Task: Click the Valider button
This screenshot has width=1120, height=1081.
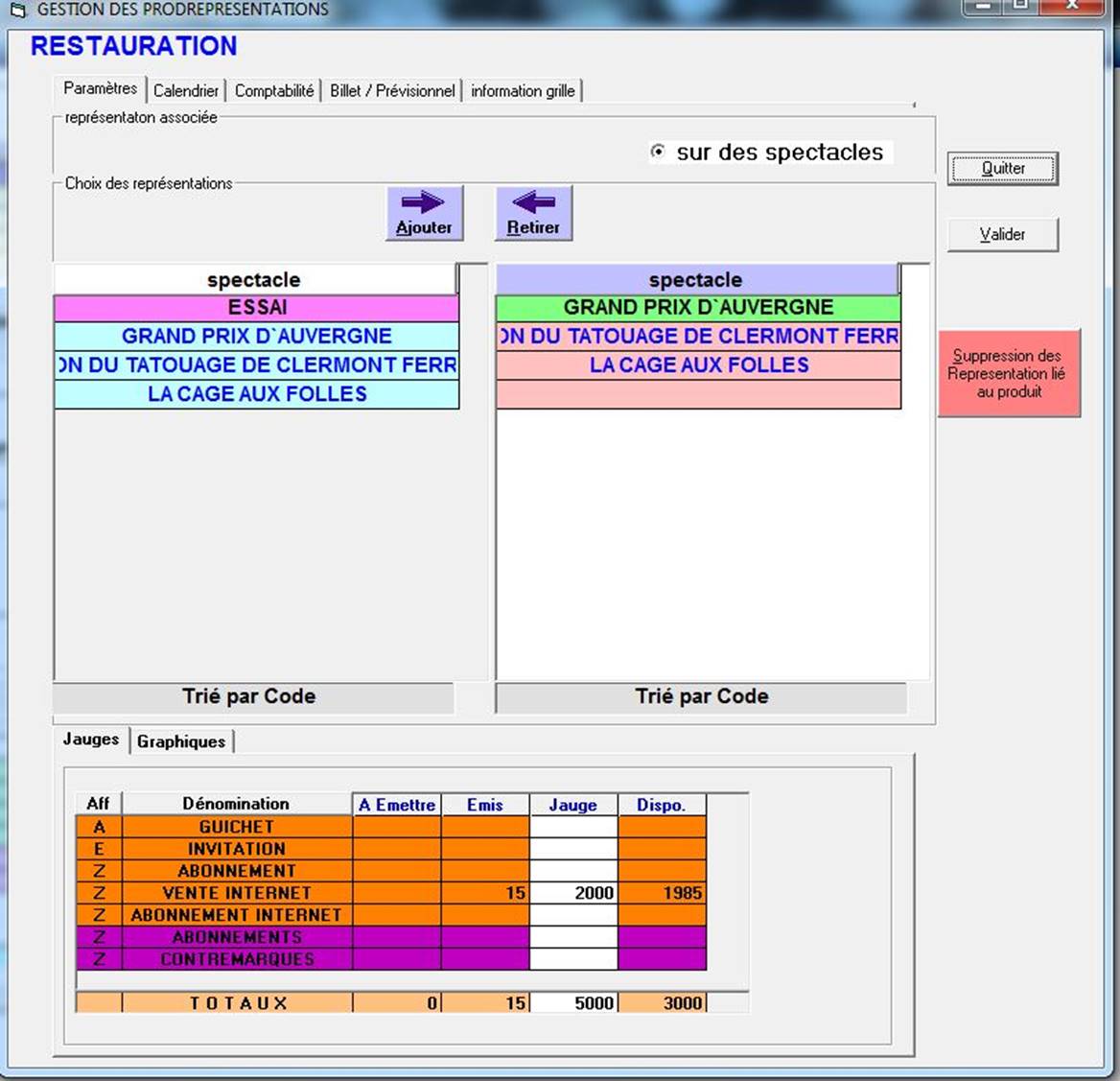Action: pyautogui.click(x=1003, y=234)
